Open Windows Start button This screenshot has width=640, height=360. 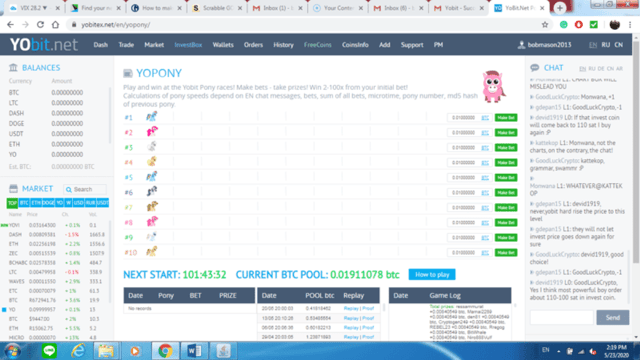13,351
